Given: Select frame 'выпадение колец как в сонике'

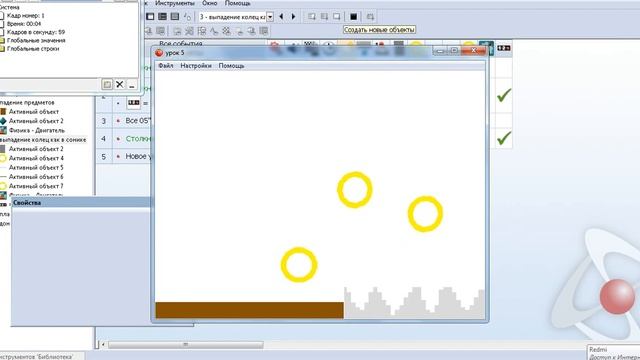Looking at the screenshot, I should coord(43,140).
